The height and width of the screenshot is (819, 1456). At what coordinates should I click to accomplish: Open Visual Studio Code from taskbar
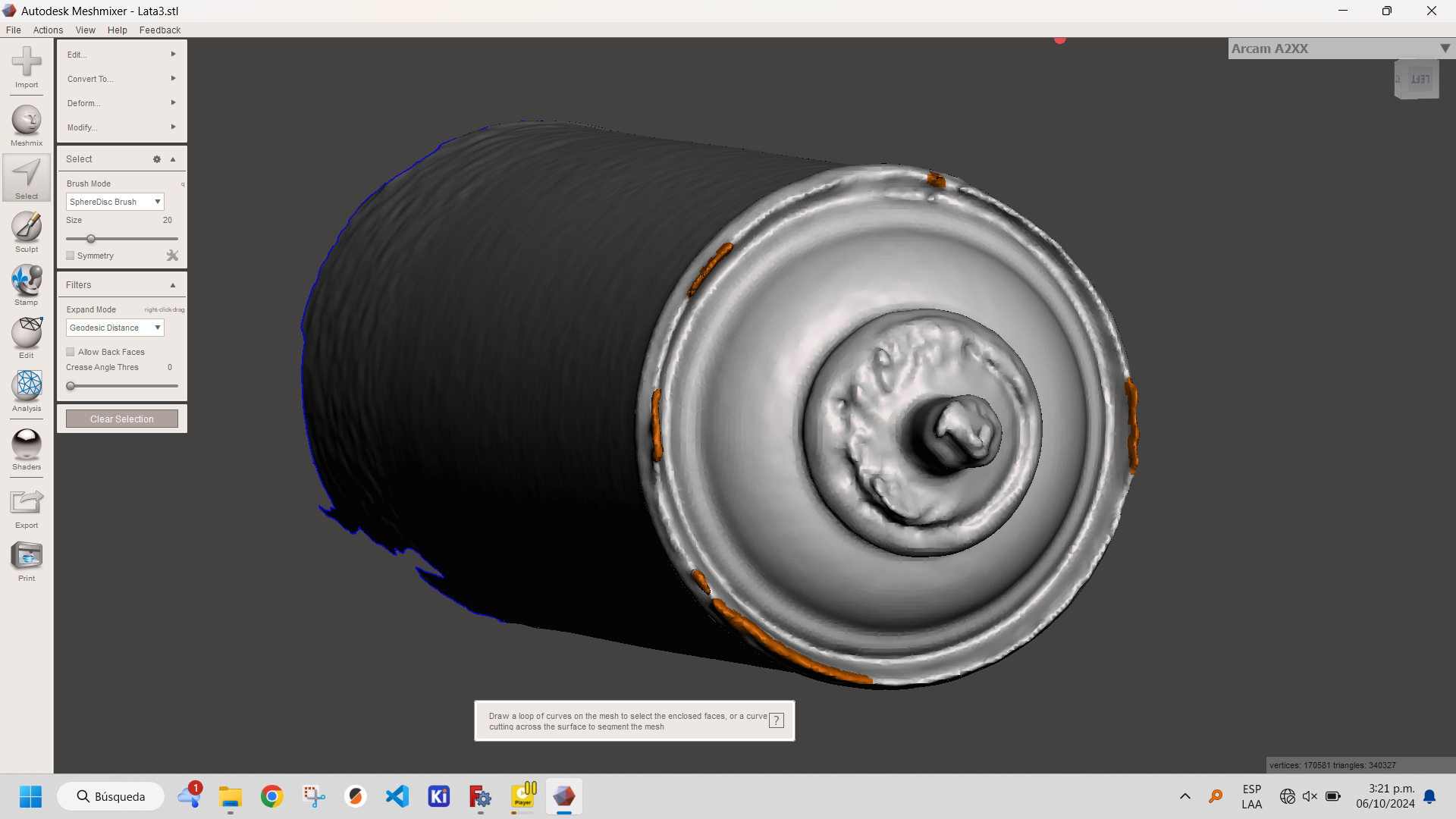click(x=397, y=796)
